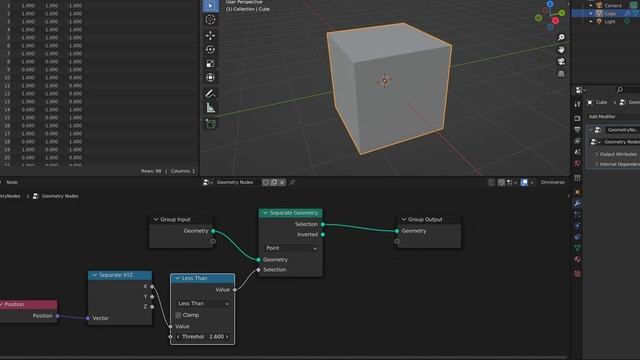The image size is (640, 360).
Task: Unlink the Geometry Nodes node group
Action: click(x=282, y=182)
